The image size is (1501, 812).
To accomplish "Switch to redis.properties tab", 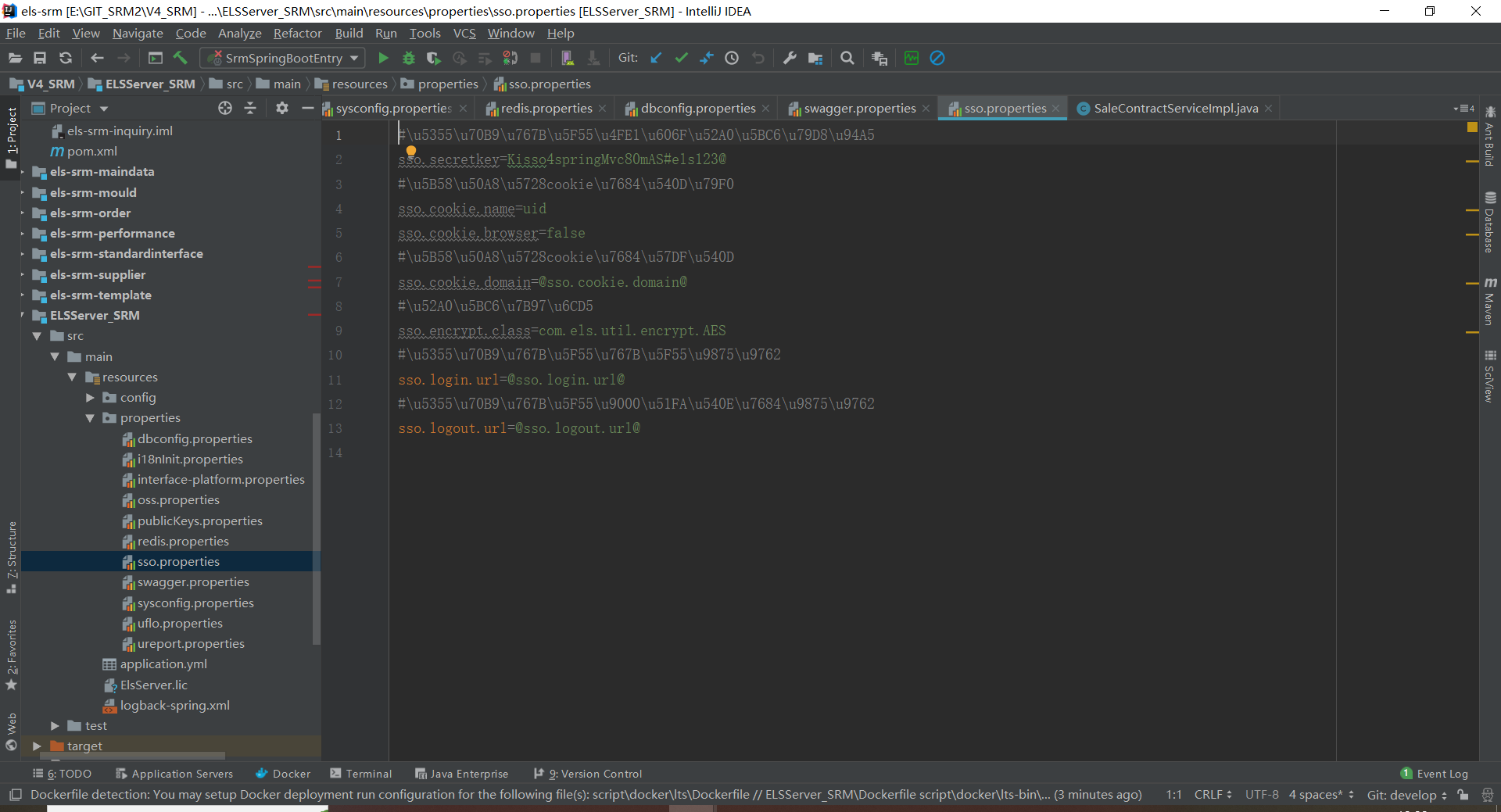I will pyautogui.click(x=546, y=108).
